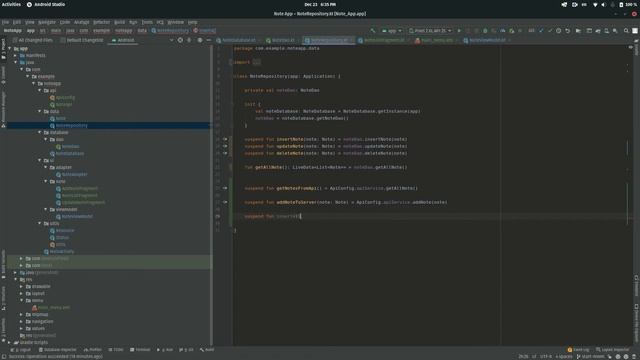Click the VCS rollback arrow icon
Screen dimensions: 640x360
point(567,31)
